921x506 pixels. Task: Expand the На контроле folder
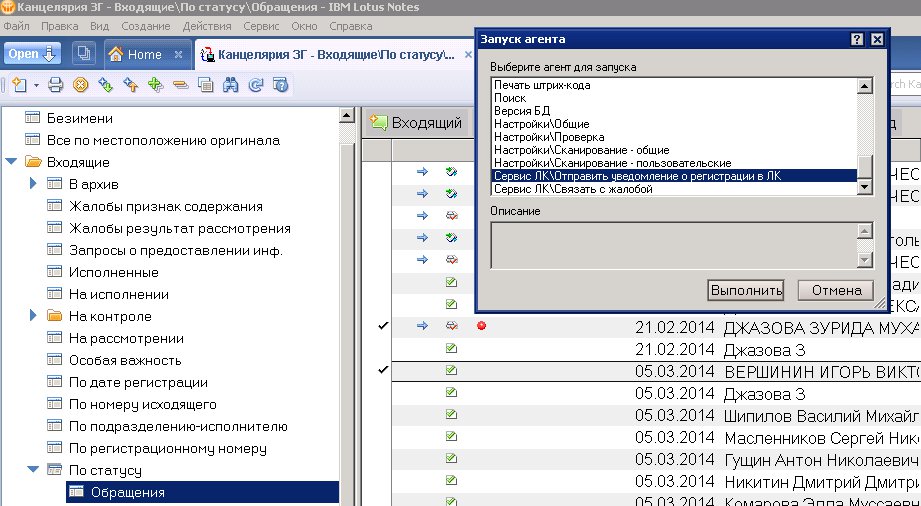[x=33, y=316]
